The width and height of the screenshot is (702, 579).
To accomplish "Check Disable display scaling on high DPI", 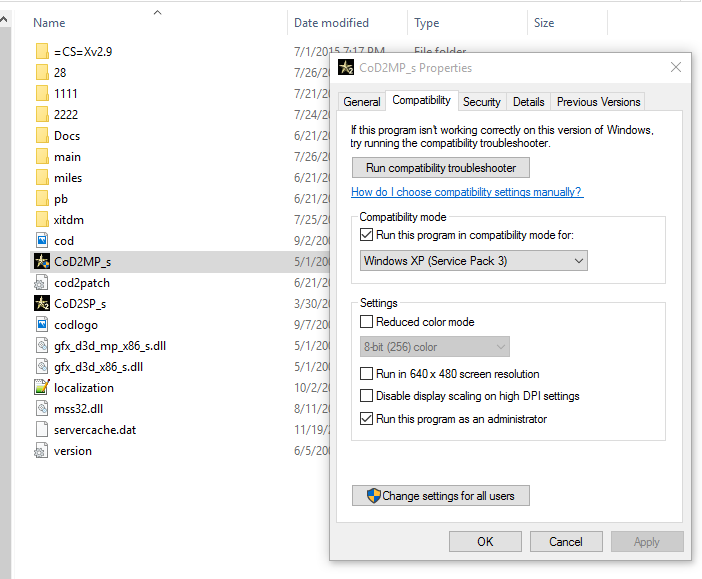I will tap(366, 395).
